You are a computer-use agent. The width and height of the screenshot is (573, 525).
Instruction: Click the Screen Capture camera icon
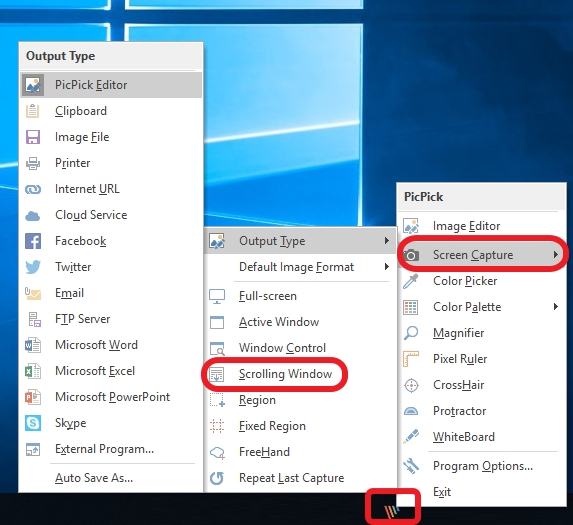coord(411,255)
